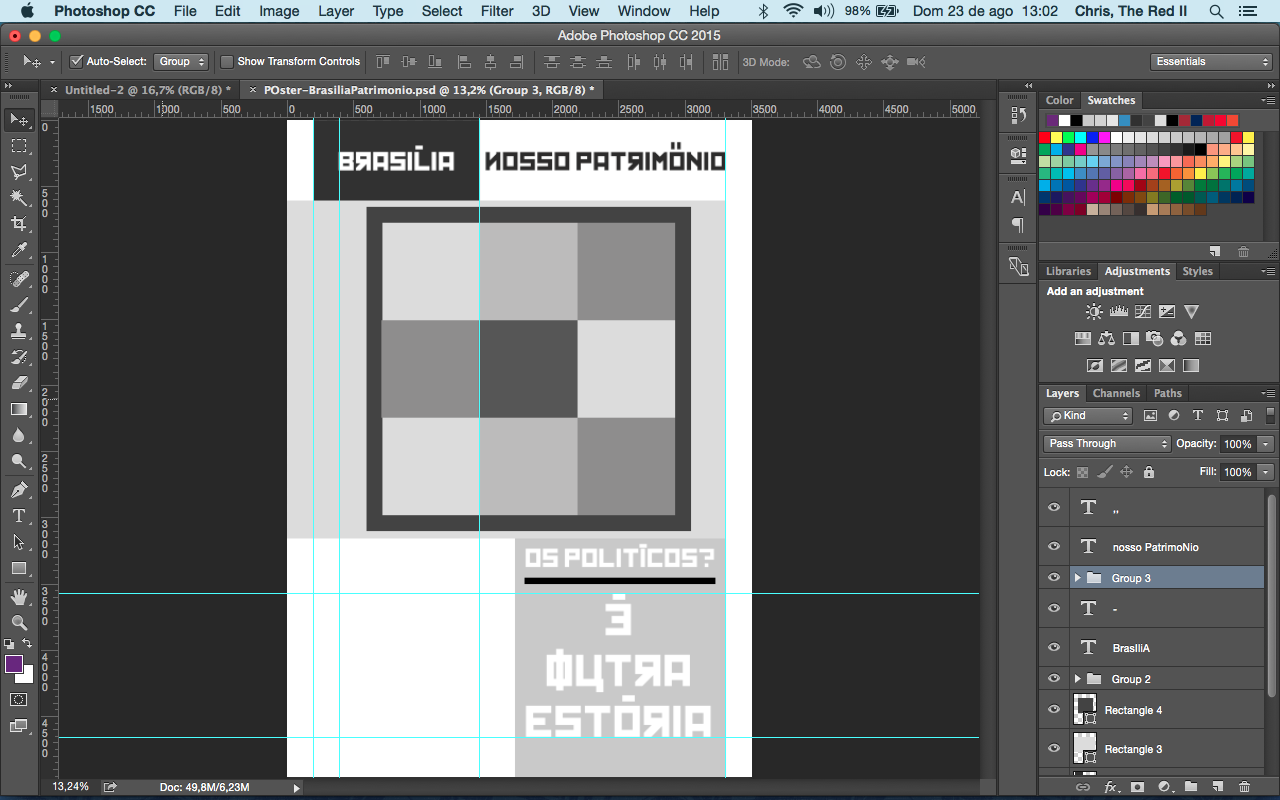Viewport: 1280px width, 800px height.
Task: Open the status bar Doc info arrow
Action: [x=296, y=788]
